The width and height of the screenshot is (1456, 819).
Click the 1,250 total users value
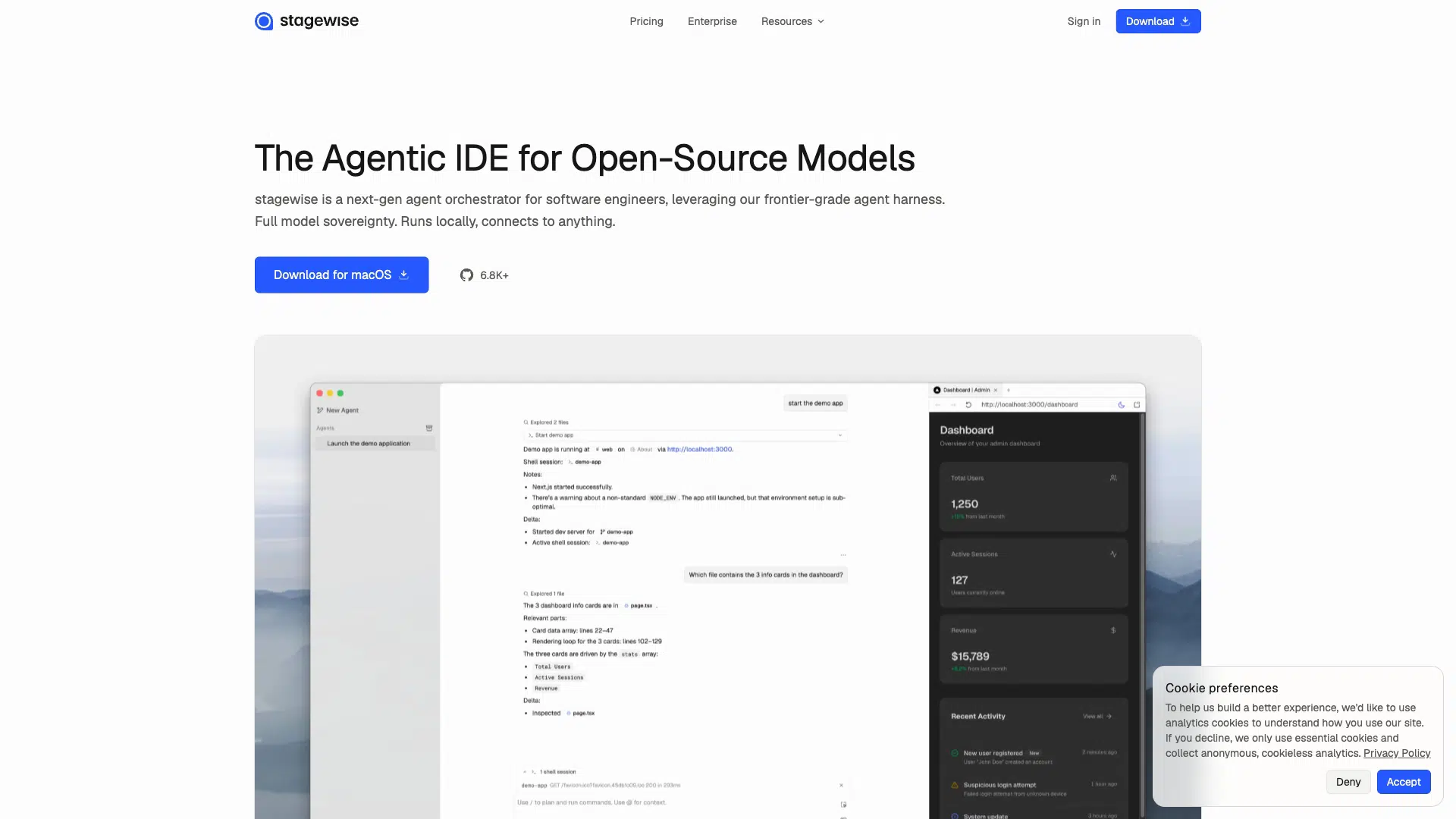click(965, 504)
